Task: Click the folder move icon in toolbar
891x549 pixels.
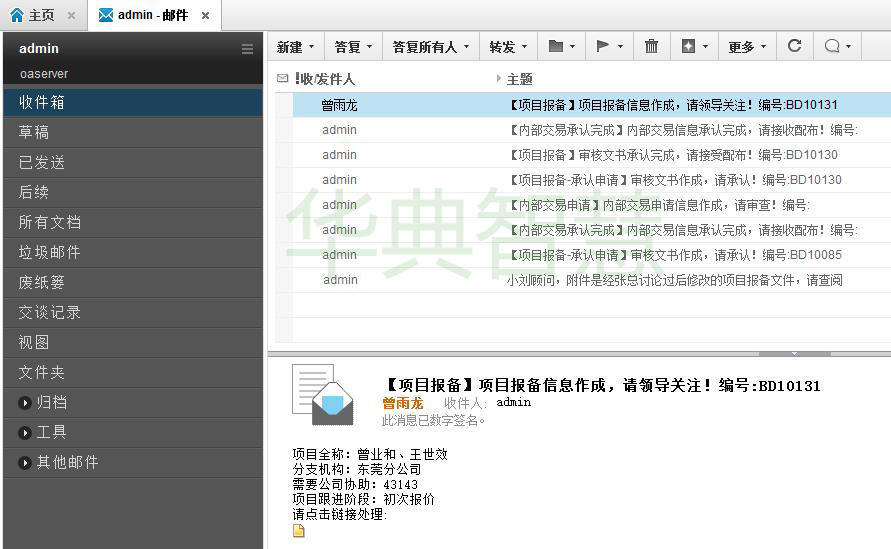Action: coord(556,46)
